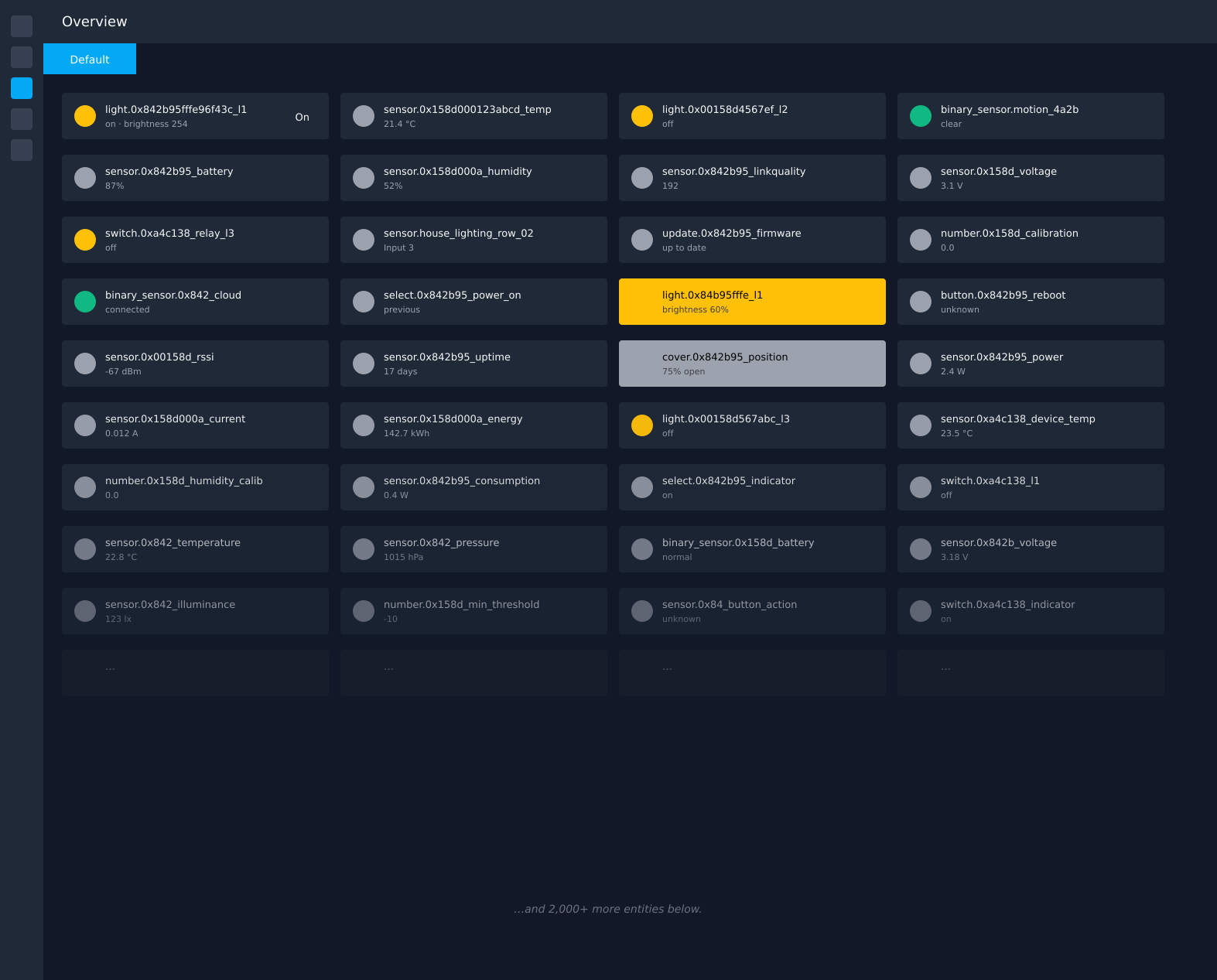Click icon of sensor.0x158d_voltage
1217x980 pixels.
click(x=921, y=178)
